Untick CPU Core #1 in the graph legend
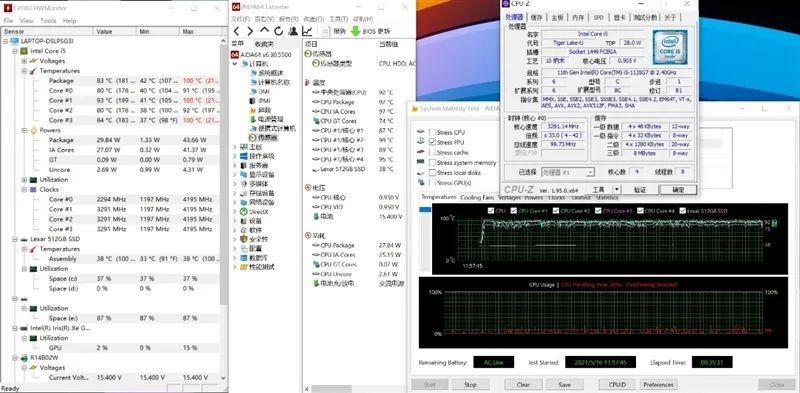Image resolution: width=800 pixels, height=393 pixels. (x=513, y=210)
